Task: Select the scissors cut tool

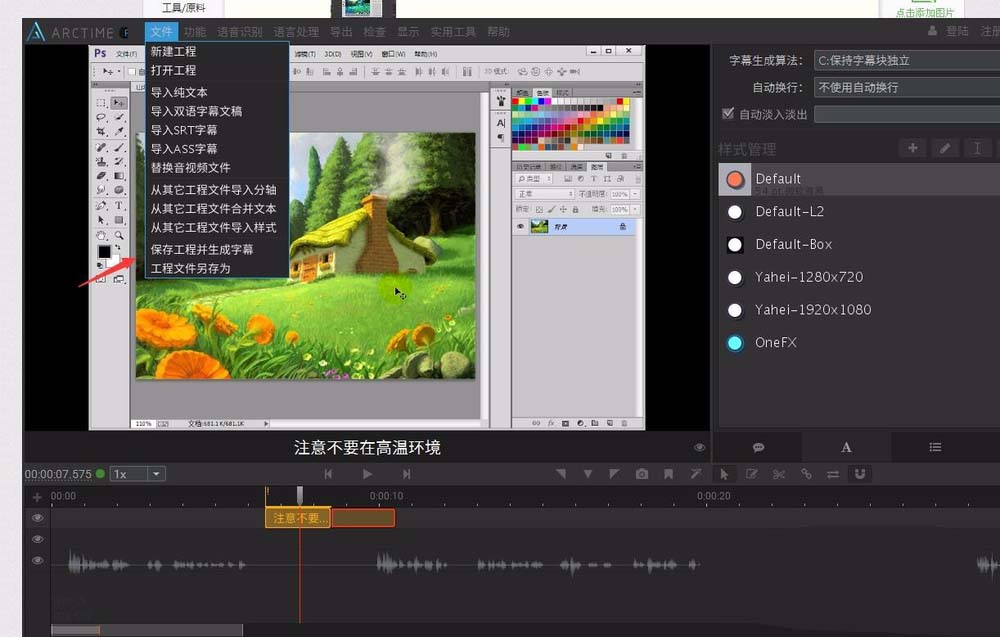Action: click(x=779, y=474)
